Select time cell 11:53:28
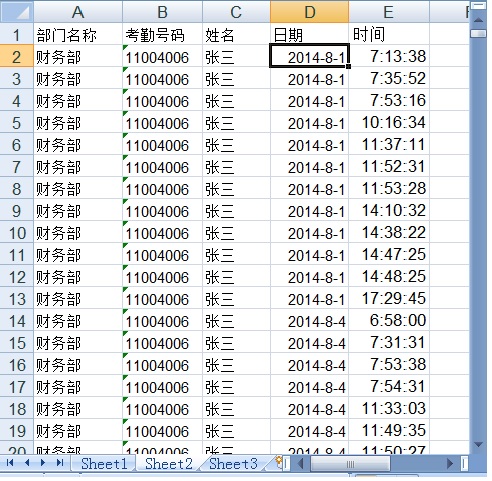492x481 pixels. 389,188
